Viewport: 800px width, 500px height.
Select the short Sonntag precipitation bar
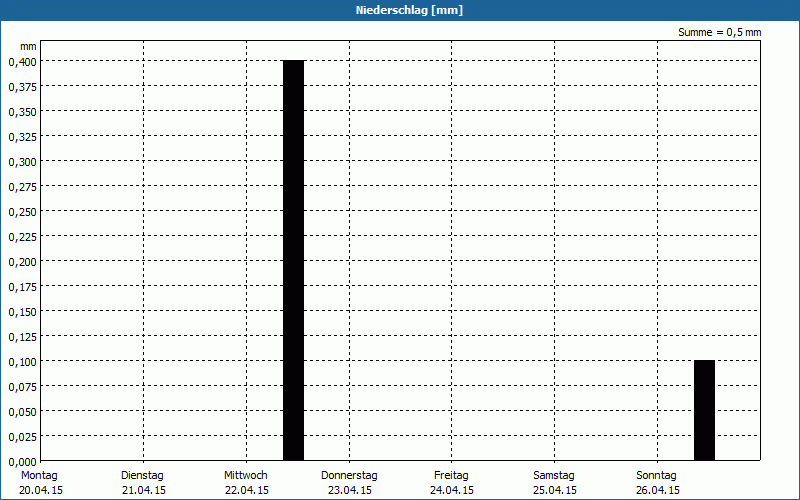704,410
